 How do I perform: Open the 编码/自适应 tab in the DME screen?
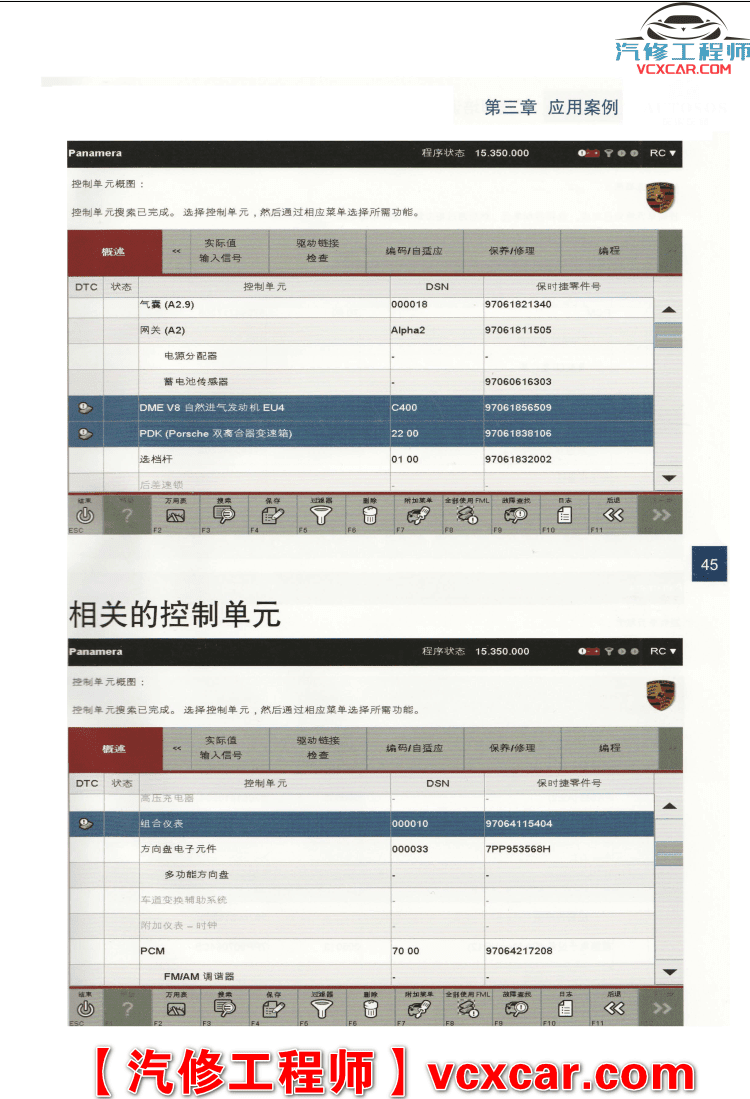414,250
